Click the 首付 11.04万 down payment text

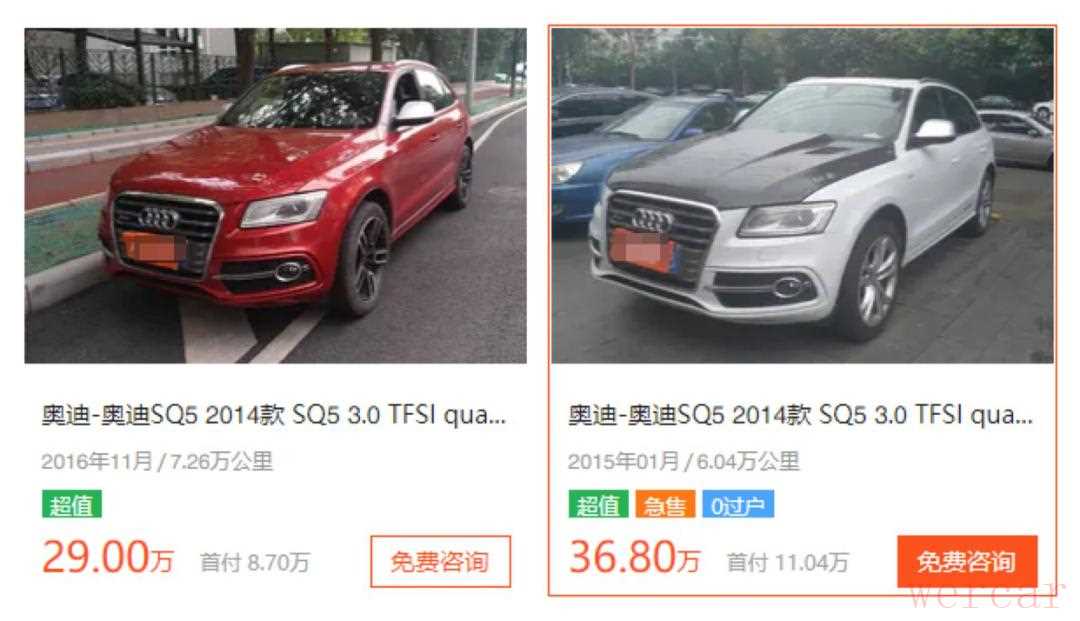click(788, 562)
